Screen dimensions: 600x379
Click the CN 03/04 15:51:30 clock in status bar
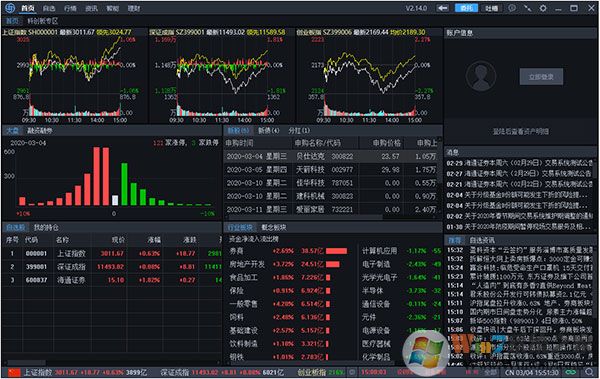pyautogui.click(x=532, y=372)
